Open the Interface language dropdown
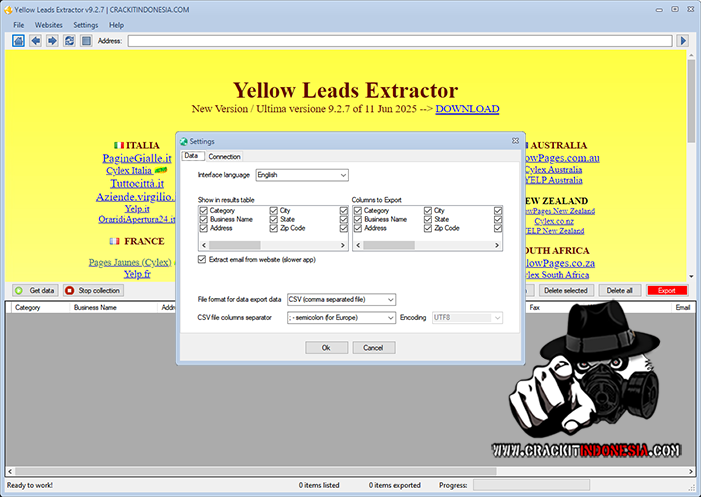Screen dimensions: 701x497 pyautogui.click(x=302, y=175)
